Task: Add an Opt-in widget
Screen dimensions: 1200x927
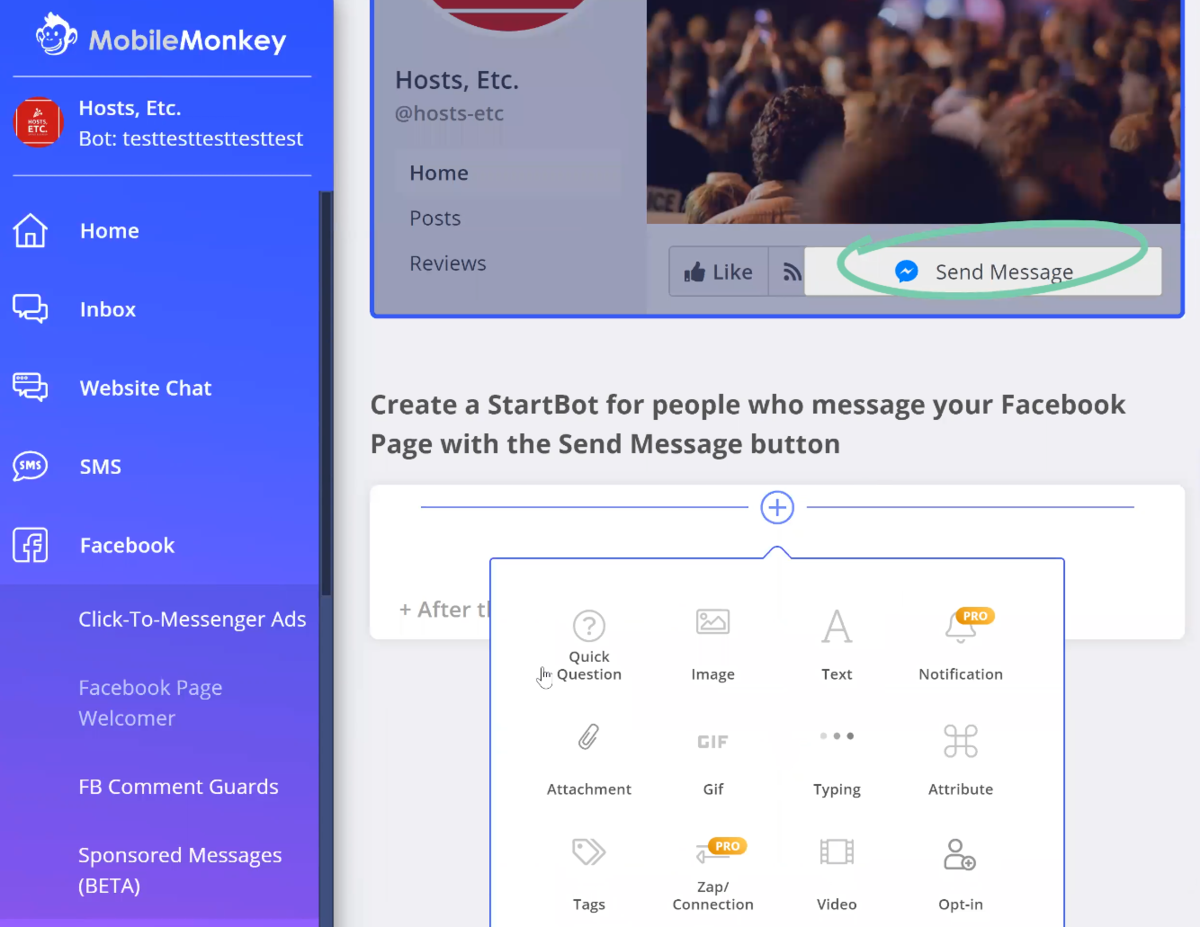Action: (961, 875)
